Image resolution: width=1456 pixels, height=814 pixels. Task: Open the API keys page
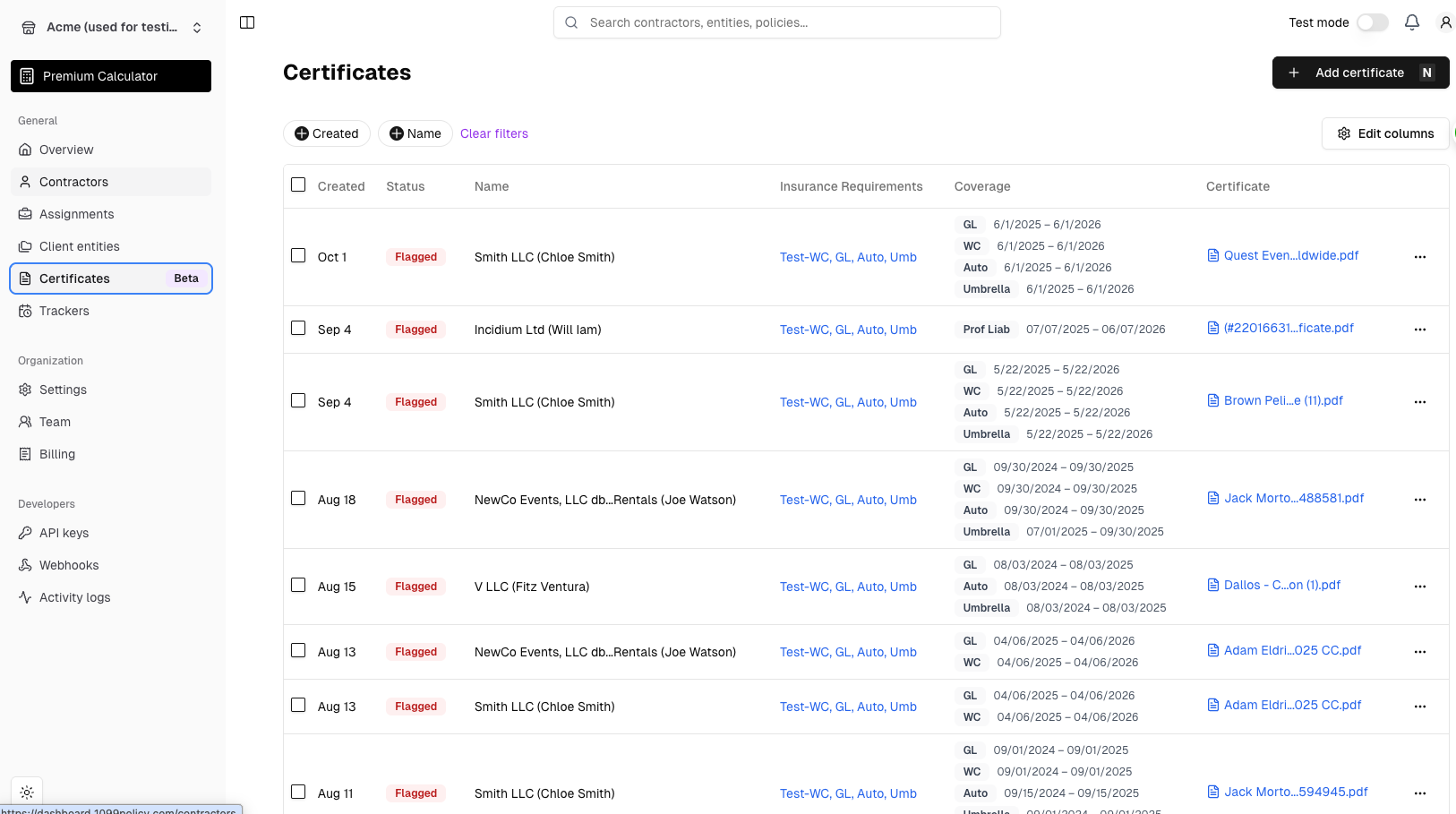(64, 533)
